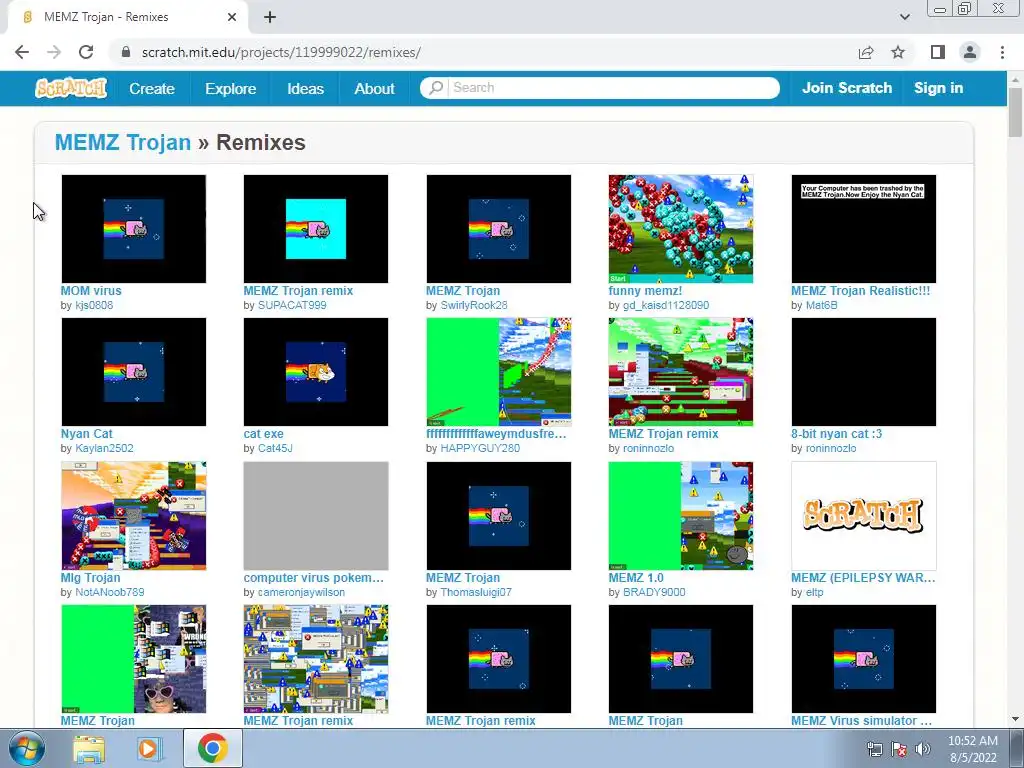1024x768 pixels.
Task: Open the MOM virus project link
Action: pos(91,291)
